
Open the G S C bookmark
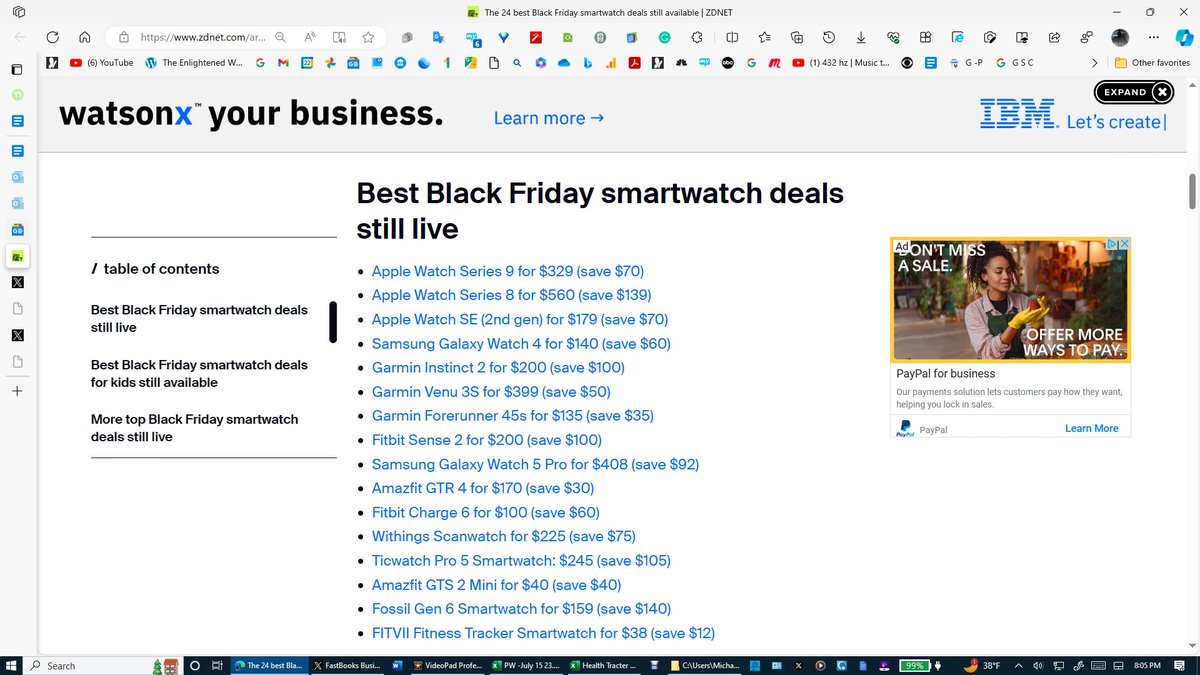1016,62
